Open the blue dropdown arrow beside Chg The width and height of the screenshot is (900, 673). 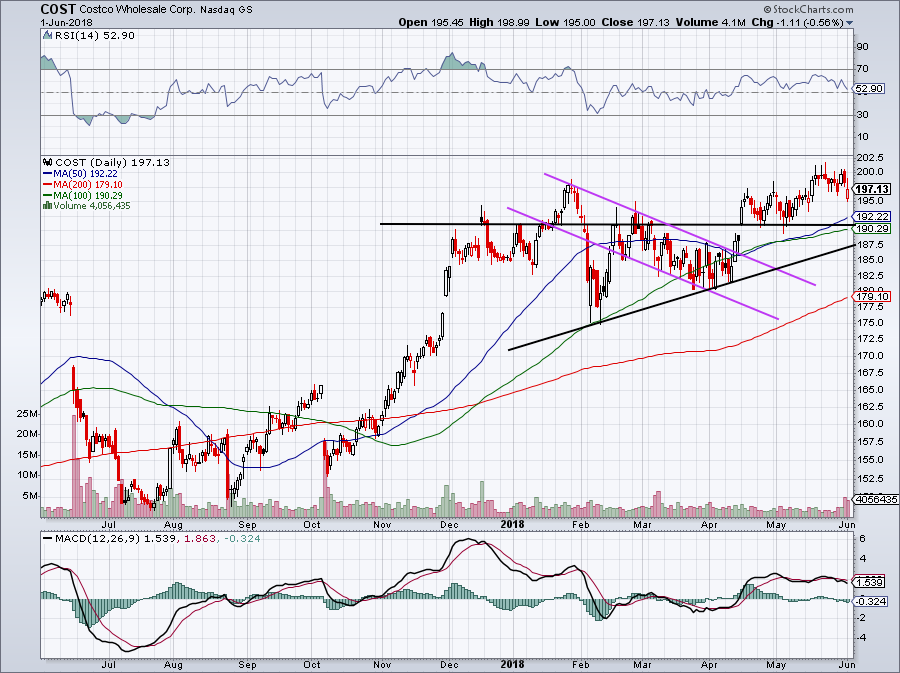click(x=849, y=23)
